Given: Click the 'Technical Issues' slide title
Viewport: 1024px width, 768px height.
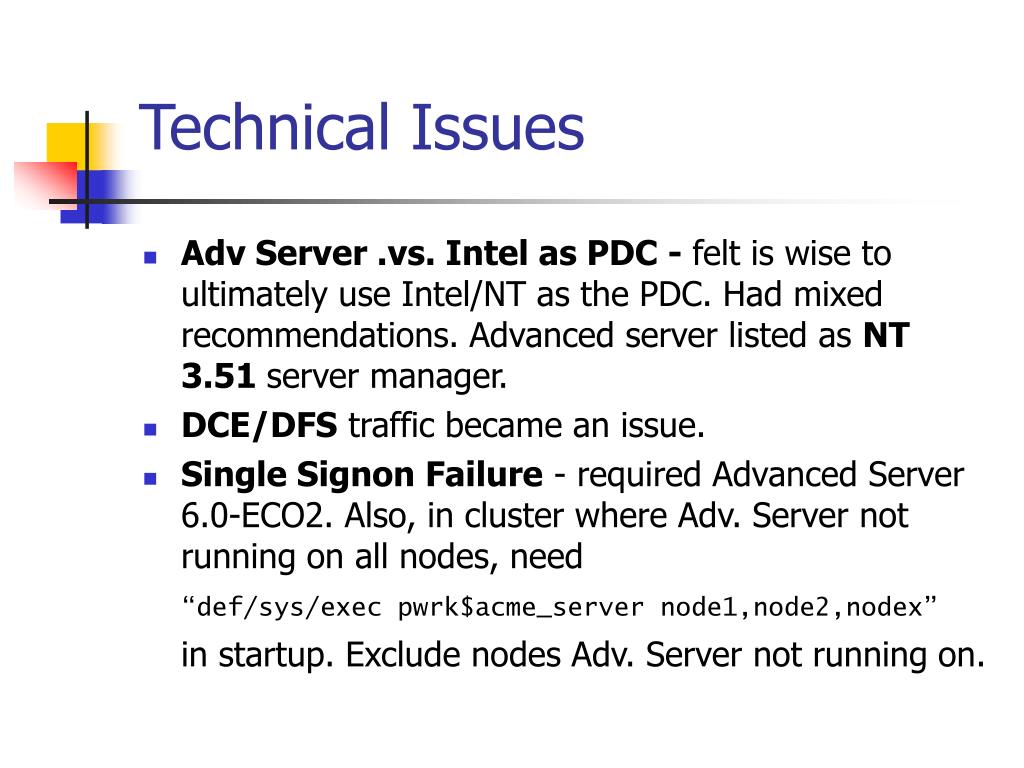Looking at the screenshot, I should pos(361,127).
